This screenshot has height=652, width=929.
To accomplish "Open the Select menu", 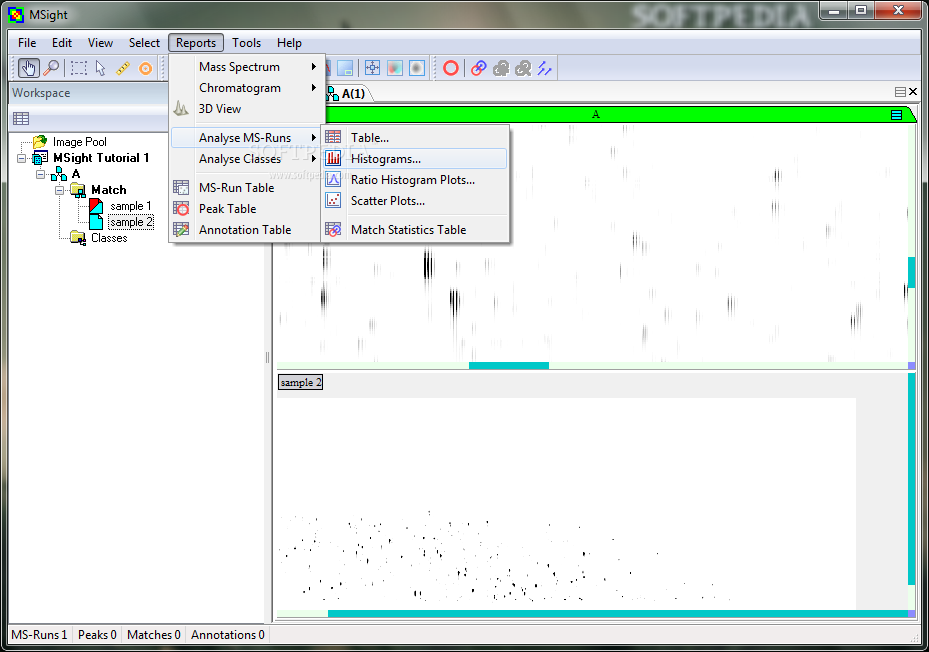I will (x=144, y=43).
